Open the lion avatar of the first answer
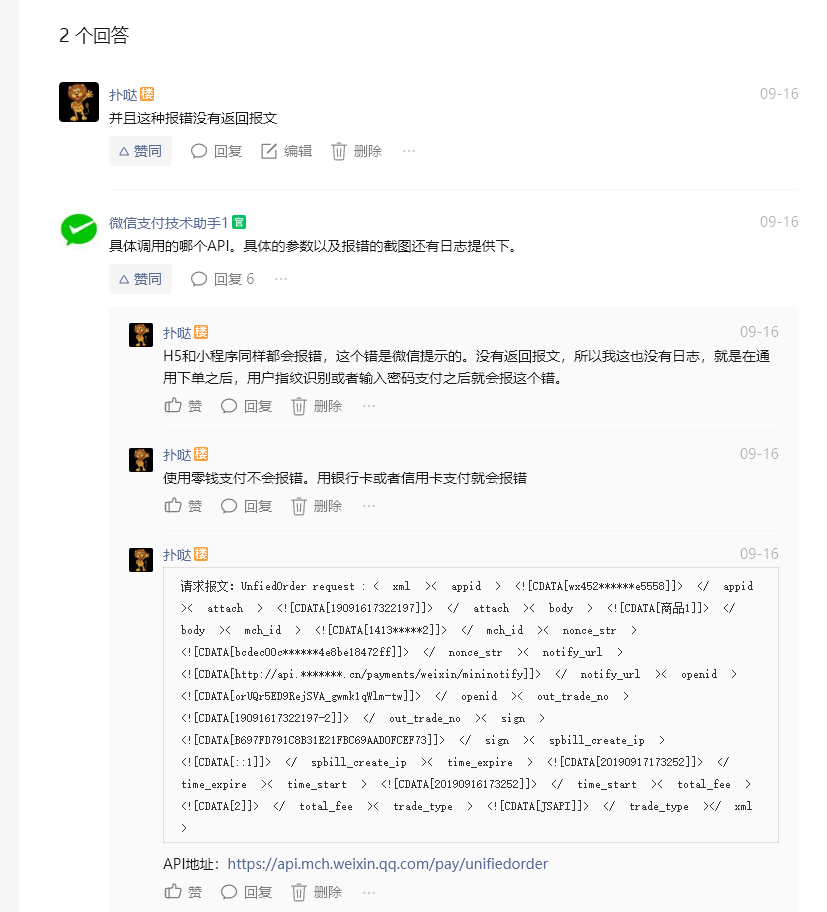 tap(79, 102)
